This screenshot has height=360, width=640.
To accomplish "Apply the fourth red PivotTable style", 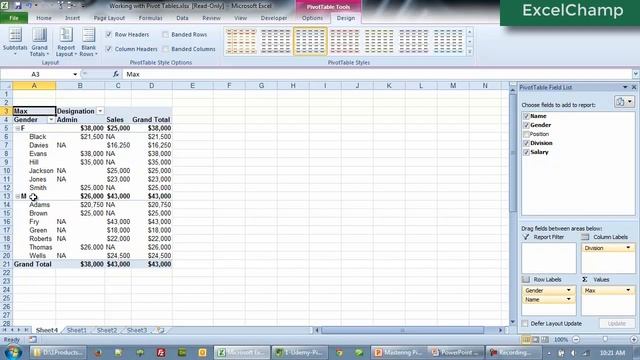I will tap(344, 41).
